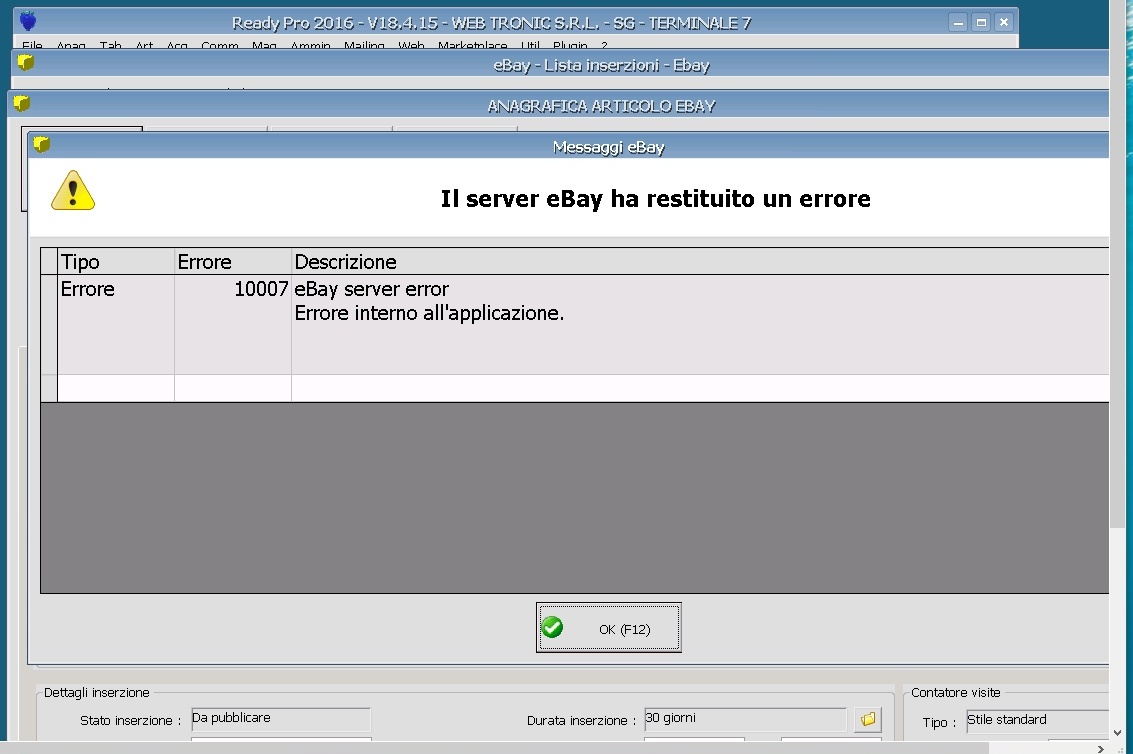Select the Errore column header
This screenshot has height=754, width=1133.
[233, 261]
